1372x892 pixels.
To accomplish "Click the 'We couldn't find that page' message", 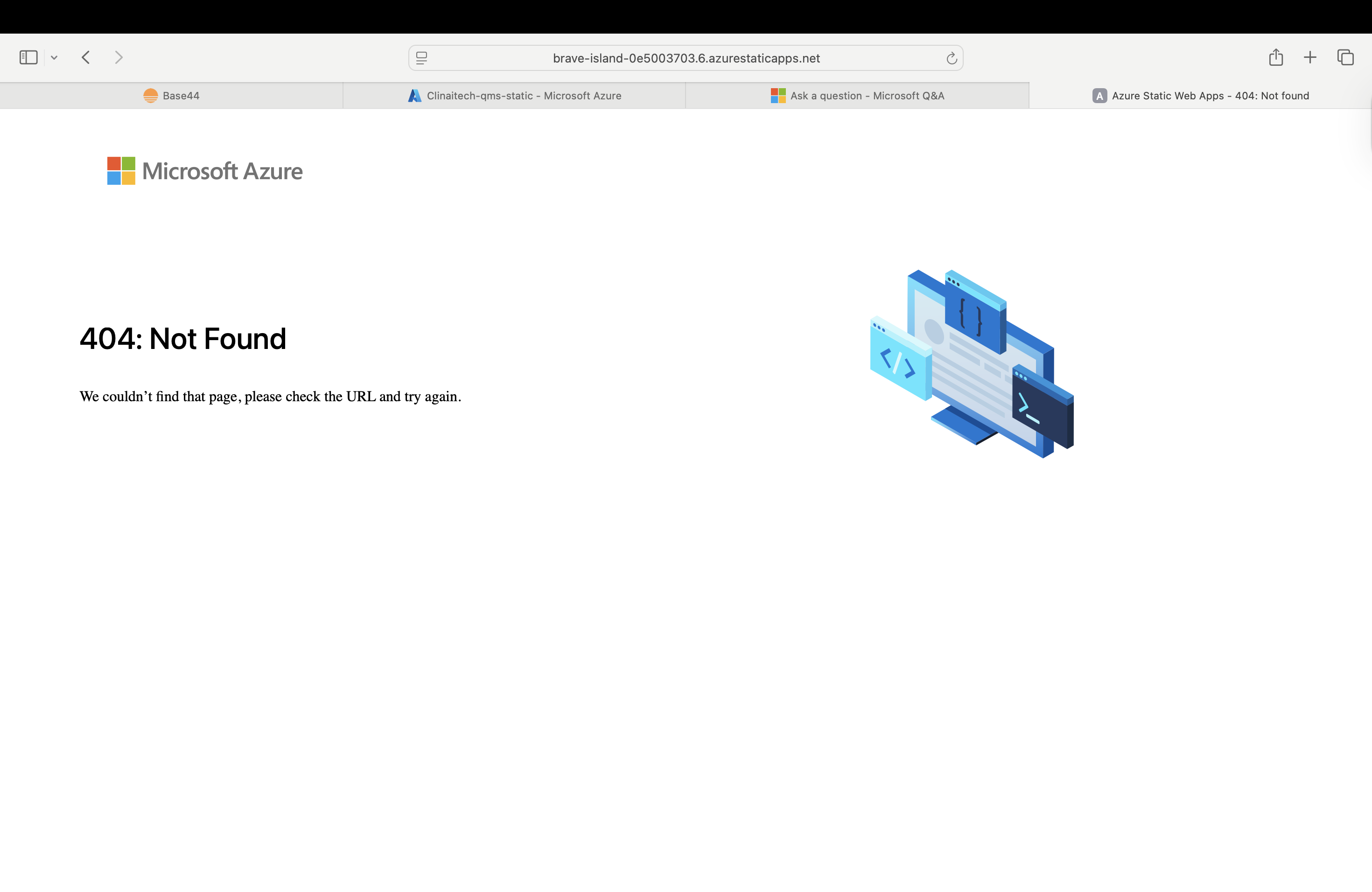I will (x=270, y=397).
